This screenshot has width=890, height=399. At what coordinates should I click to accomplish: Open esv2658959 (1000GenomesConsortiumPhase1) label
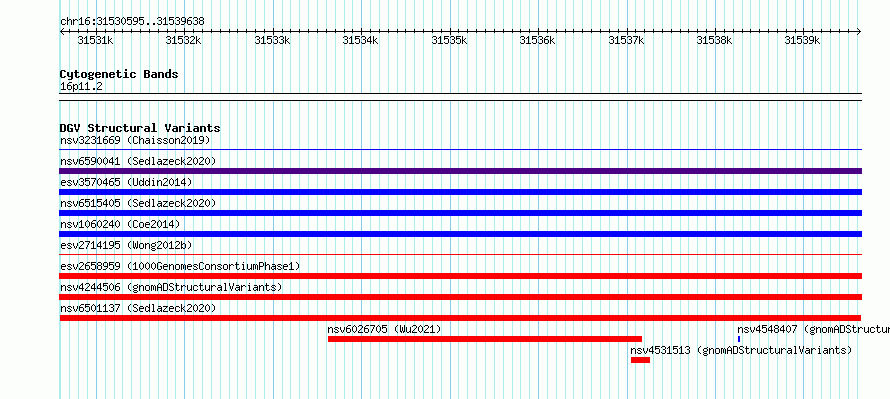click(180, 266)
